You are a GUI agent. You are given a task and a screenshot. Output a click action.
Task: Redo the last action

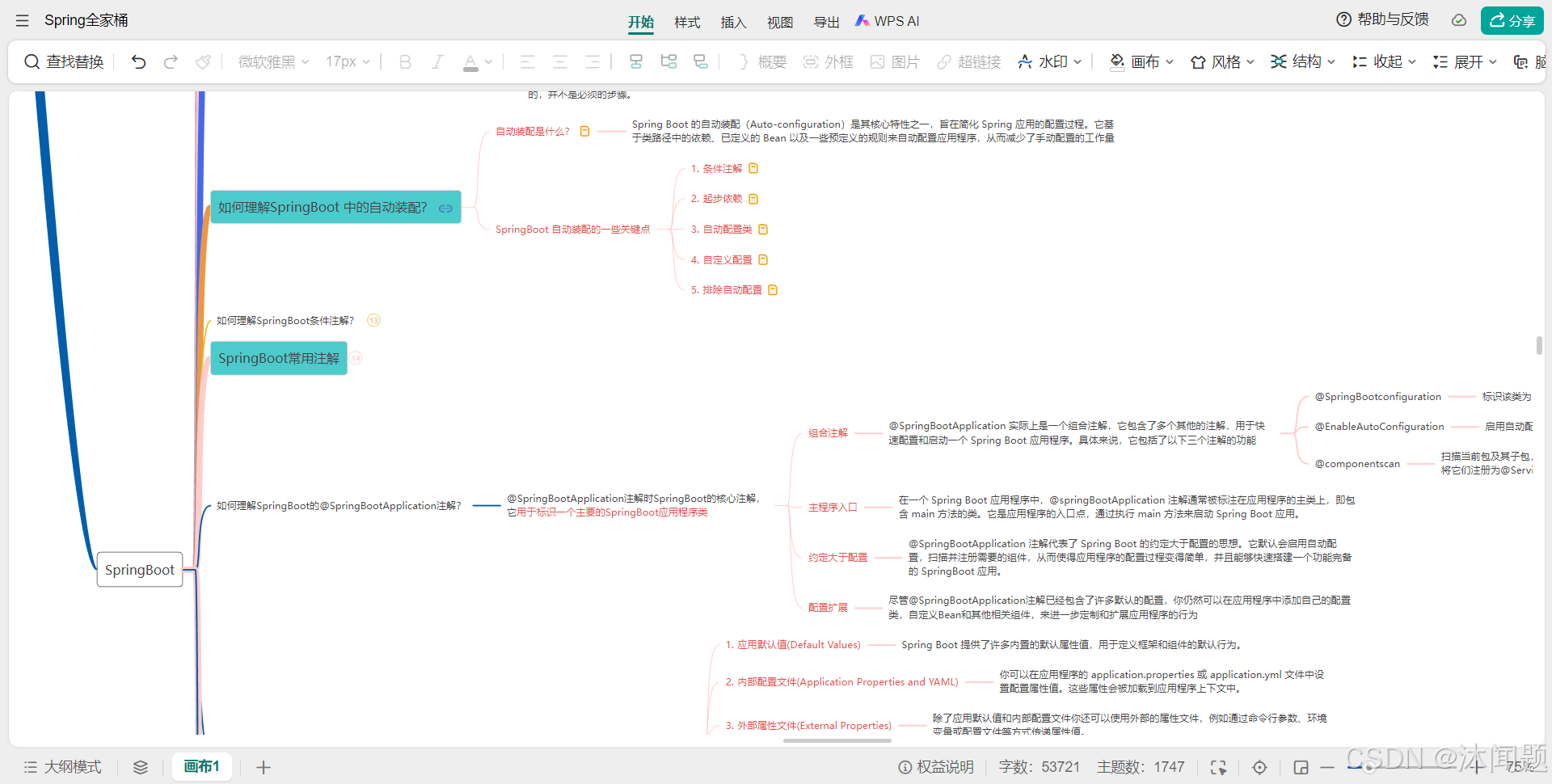click(x=171, y=61)
